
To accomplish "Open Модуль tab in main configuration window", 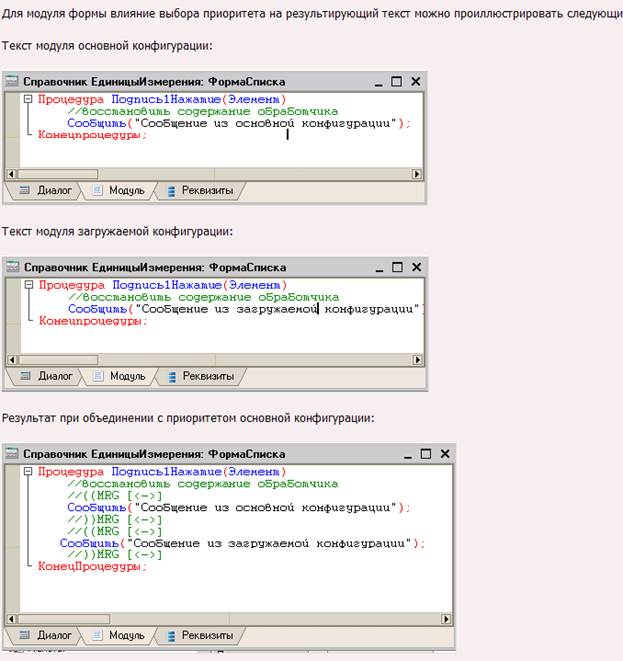I will (119, 191).
